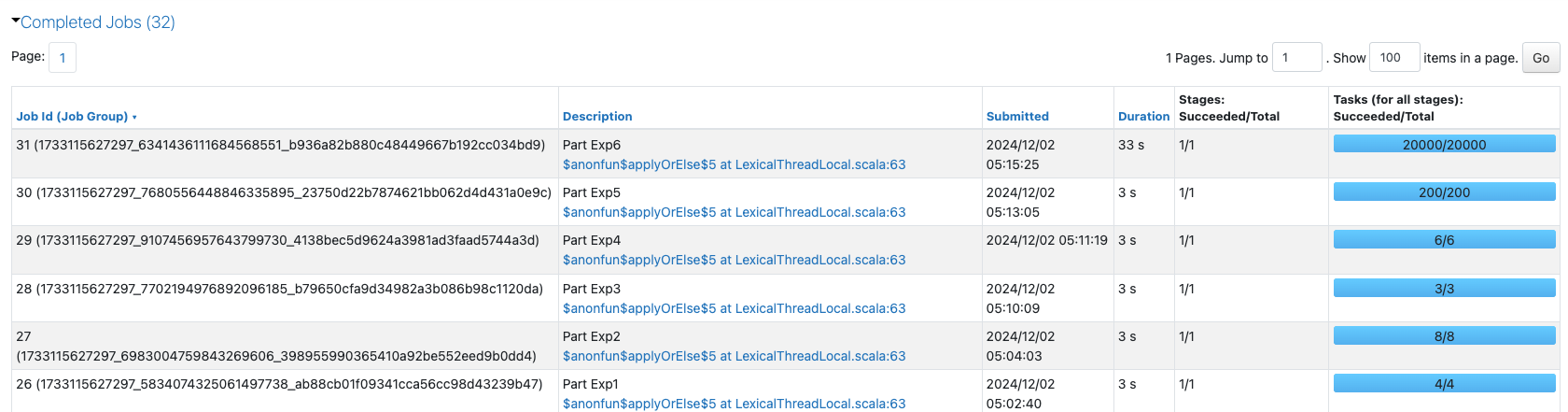
Task: Click Tasks (for all stages) column header
Action: click(x=1398, y=107)
